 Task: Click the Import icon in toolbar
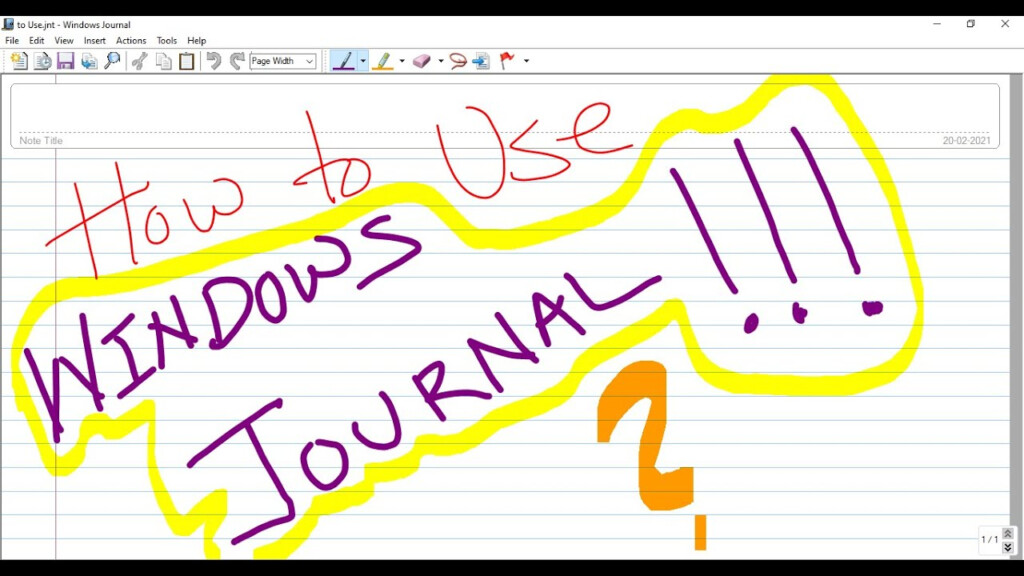click(89, 61)
